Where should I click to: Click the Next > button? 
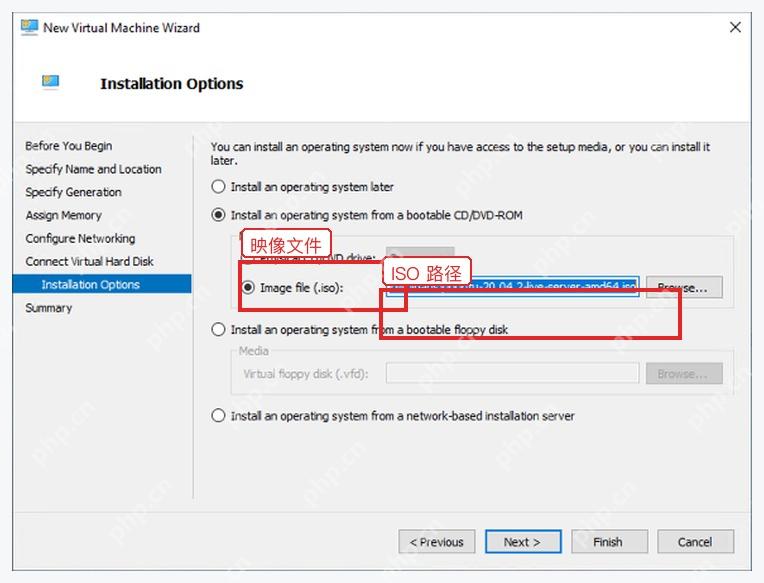coord(523,542)
